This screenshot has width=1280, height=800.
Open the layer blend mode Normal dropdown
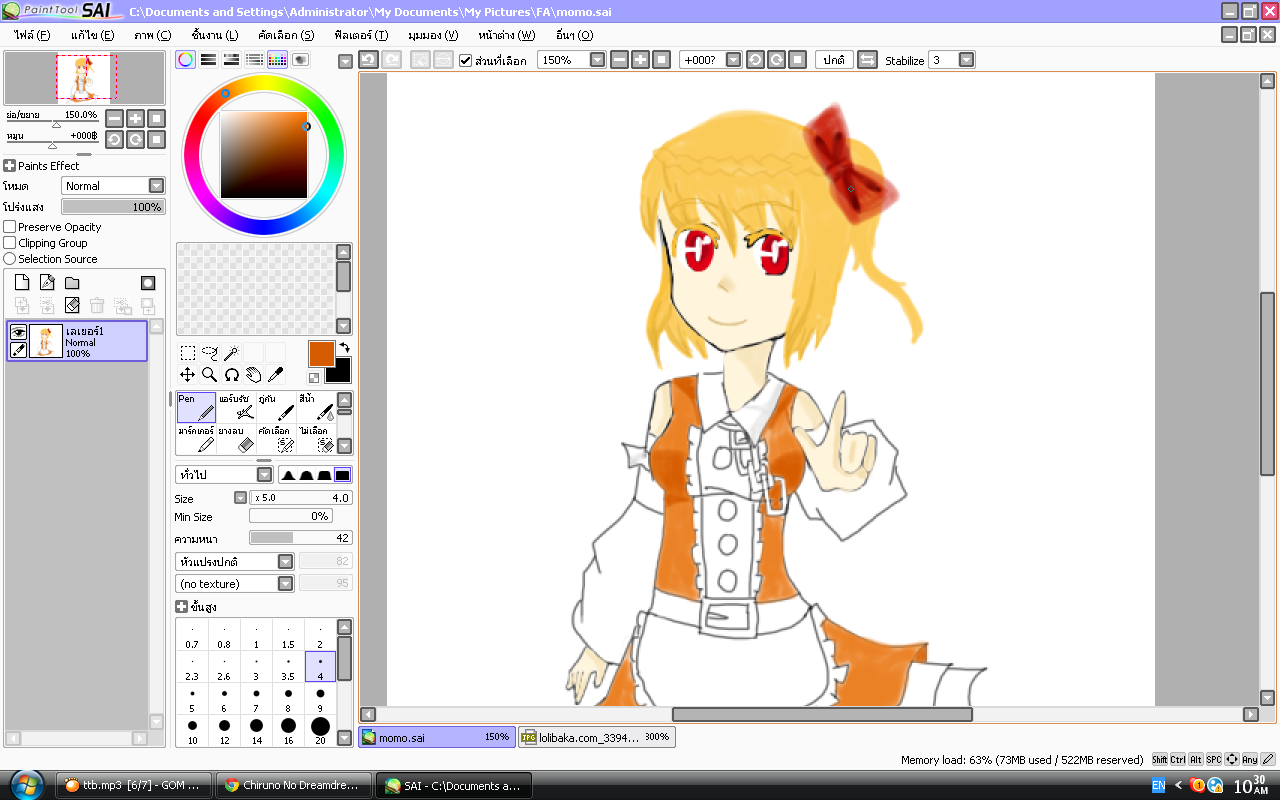[113, 186]
